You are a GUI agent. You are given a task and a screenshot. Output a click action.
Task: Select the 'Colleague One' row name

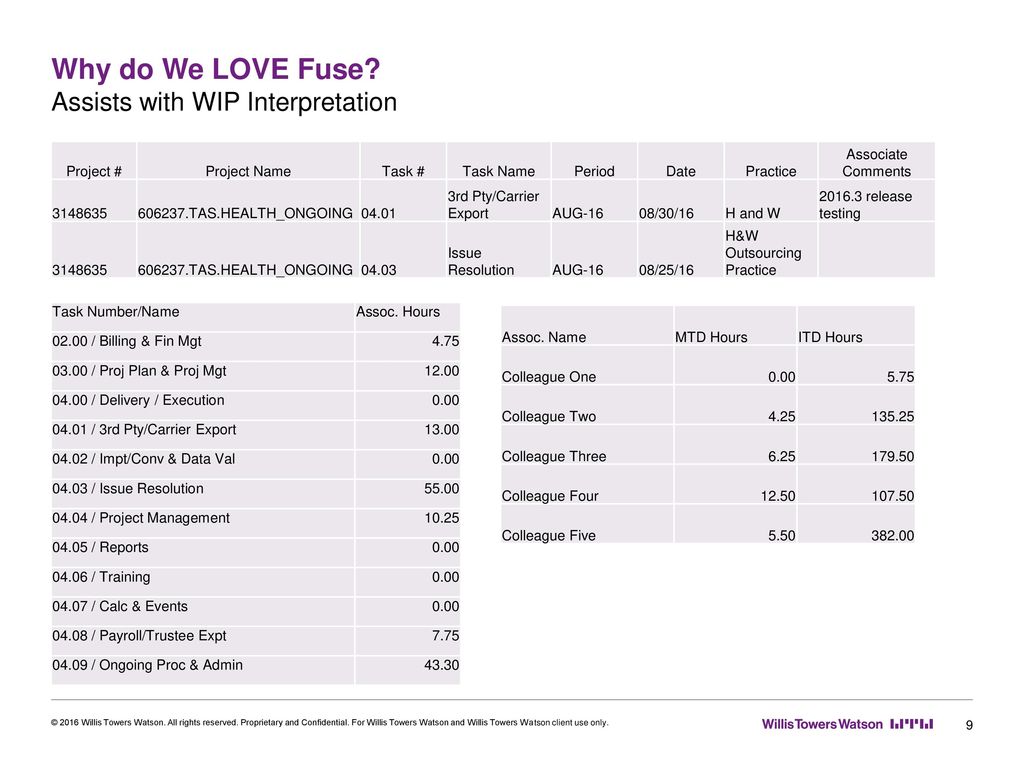549,377
